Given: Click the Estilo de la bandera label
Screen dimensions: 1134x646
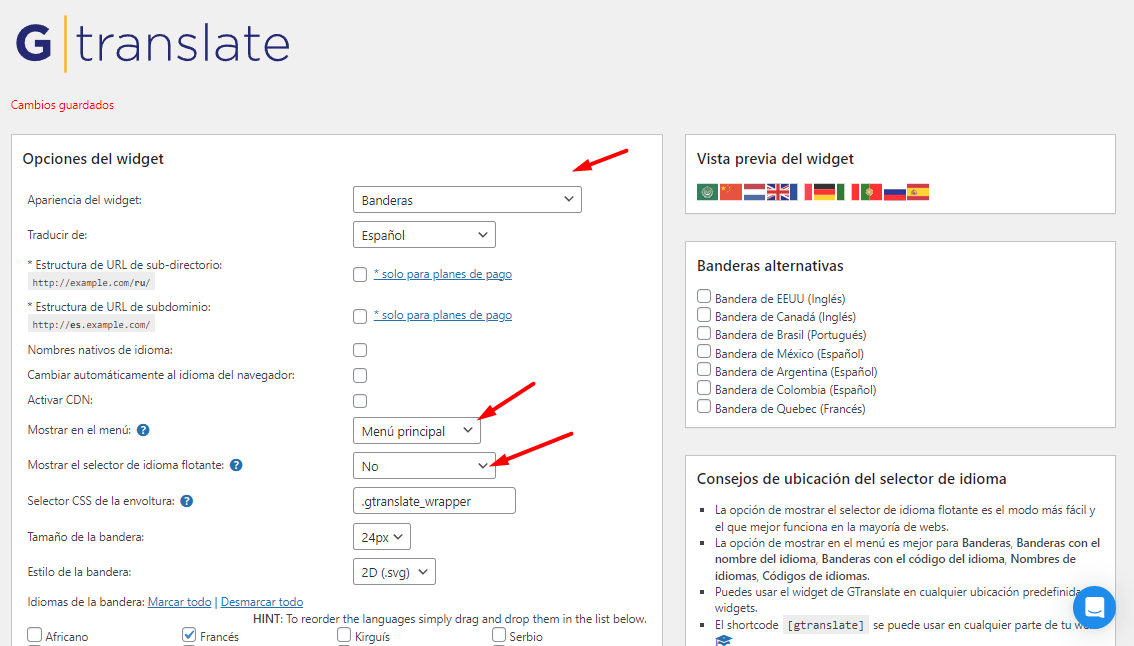Looking at the screenshot, I should click(79, 571).
